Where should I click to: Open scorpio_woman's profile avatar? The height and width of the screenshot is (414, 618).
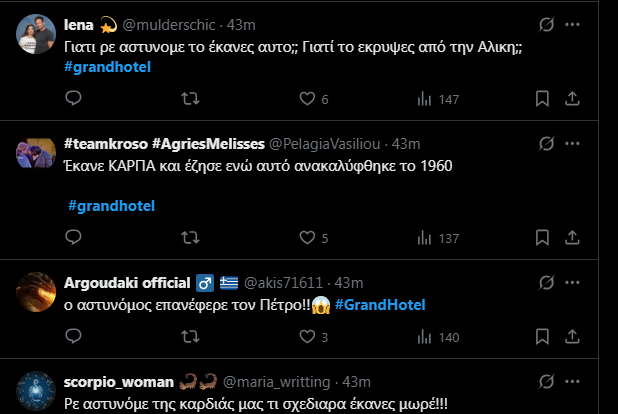36,392
